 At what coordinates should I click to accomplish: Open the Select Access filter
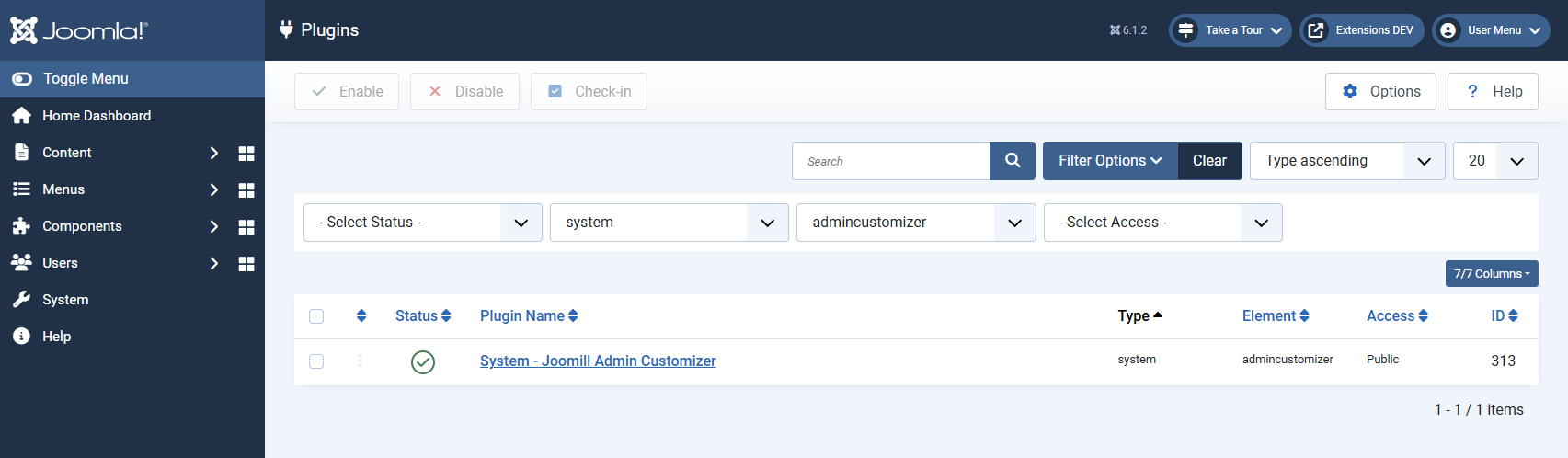click(x=1163, y=223)
